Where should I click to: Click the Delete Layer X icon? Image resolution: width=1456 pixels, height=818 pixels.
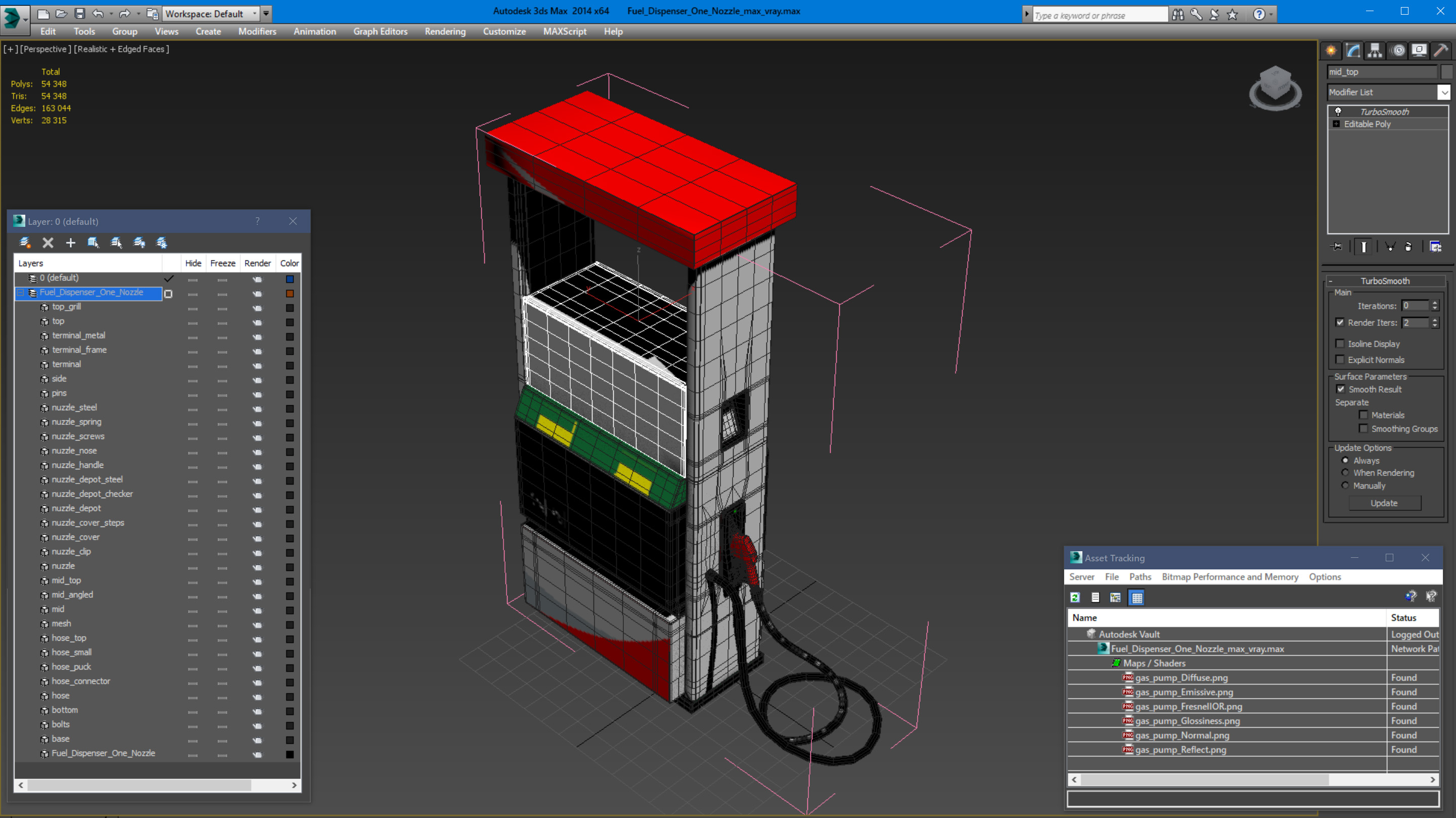[x=48, y=243]
